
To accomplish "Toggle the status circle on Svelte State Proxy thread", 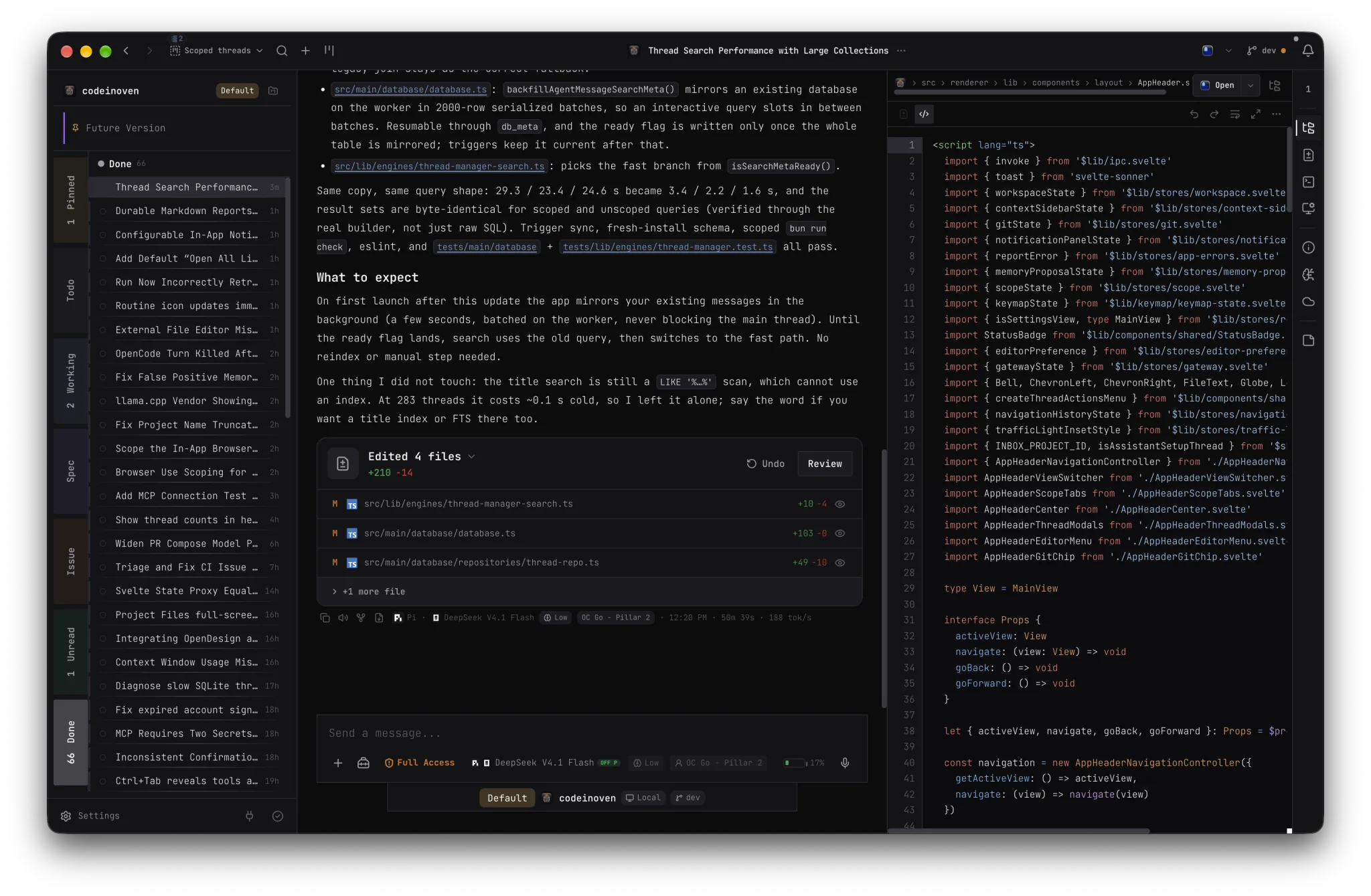I will click(x=103, y=592).
